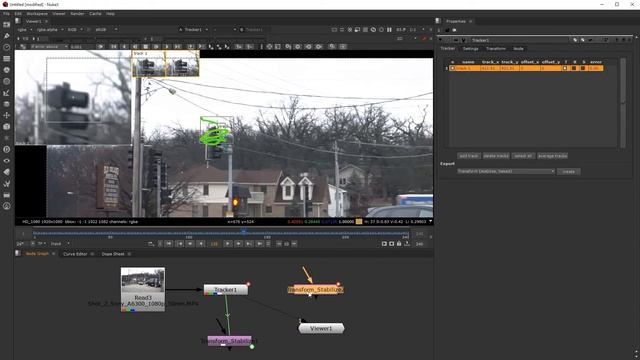This screenshot has width=640, height=360.
Task: Open the Export Transform (stabilize, baked) dropdown
Action: tap(506, 171)
